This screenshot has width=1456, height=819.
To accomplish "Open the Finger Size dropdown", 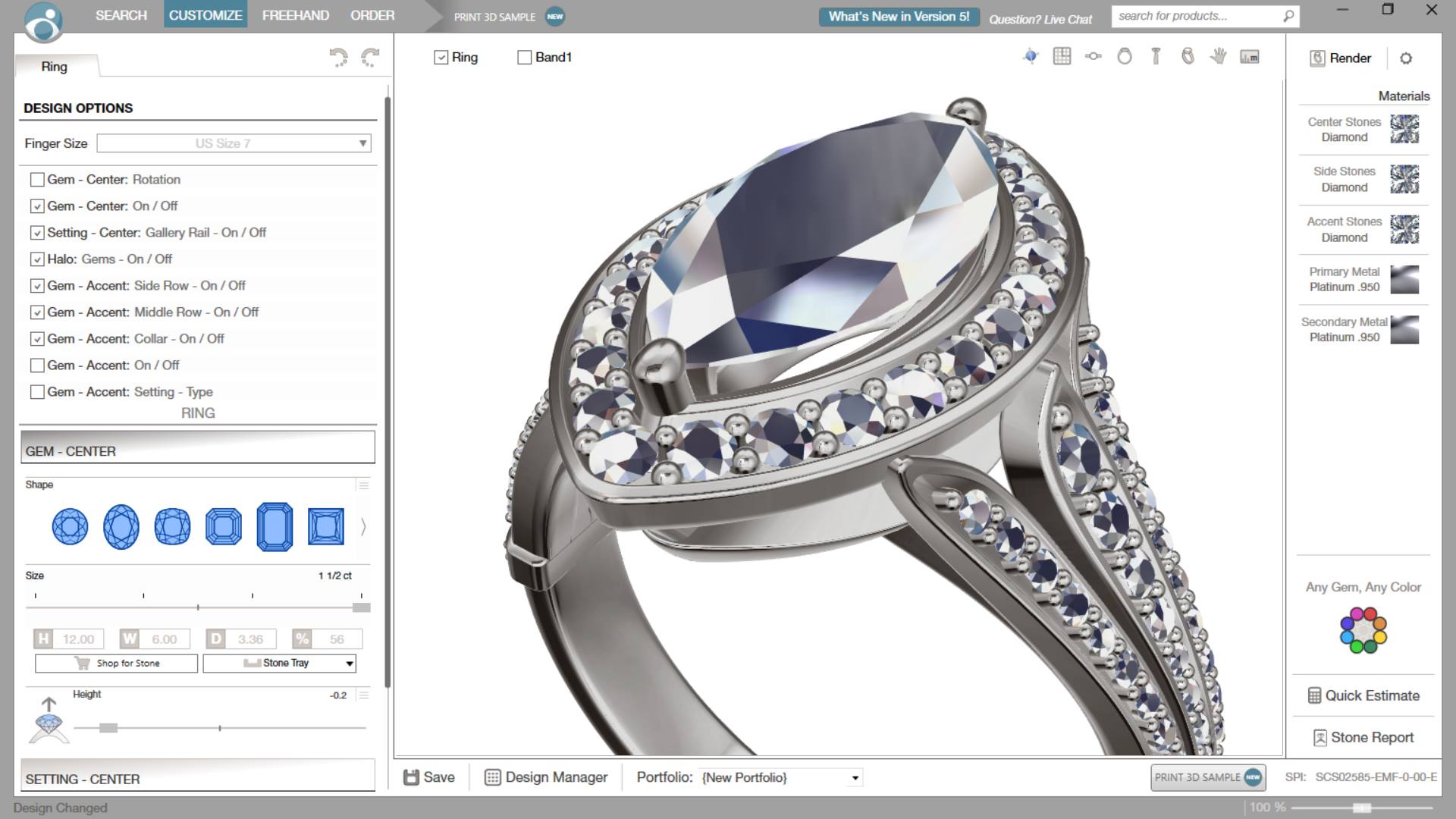I will pyautogui.click(x=234, y=143).
